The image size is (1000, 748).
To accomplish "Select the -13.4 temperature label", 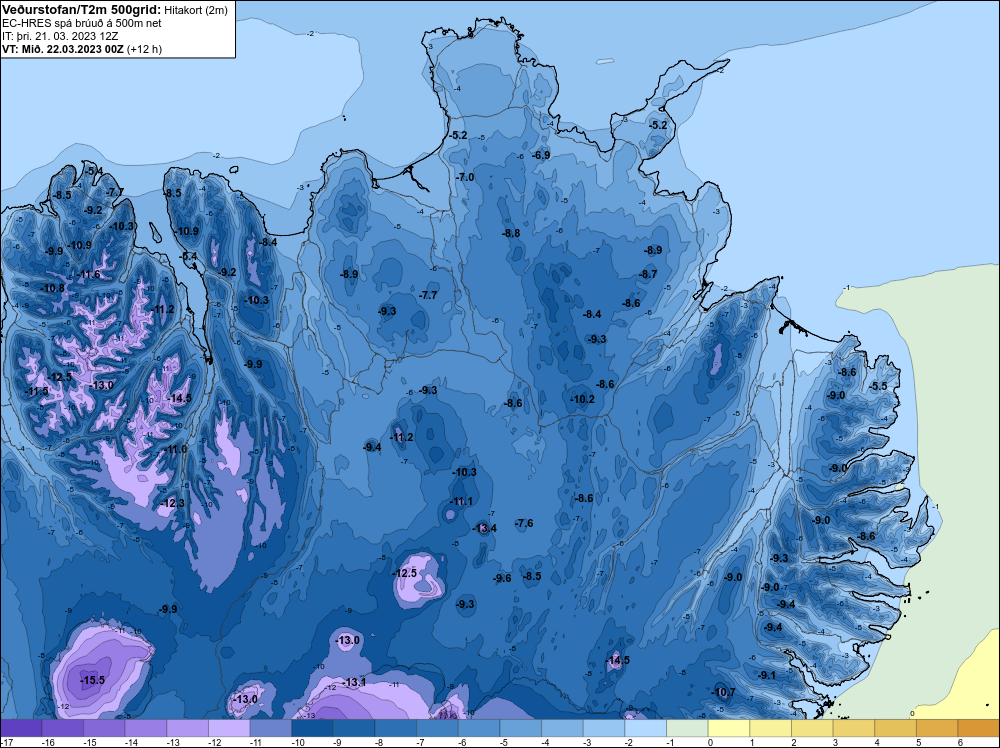I will (485, 528).
